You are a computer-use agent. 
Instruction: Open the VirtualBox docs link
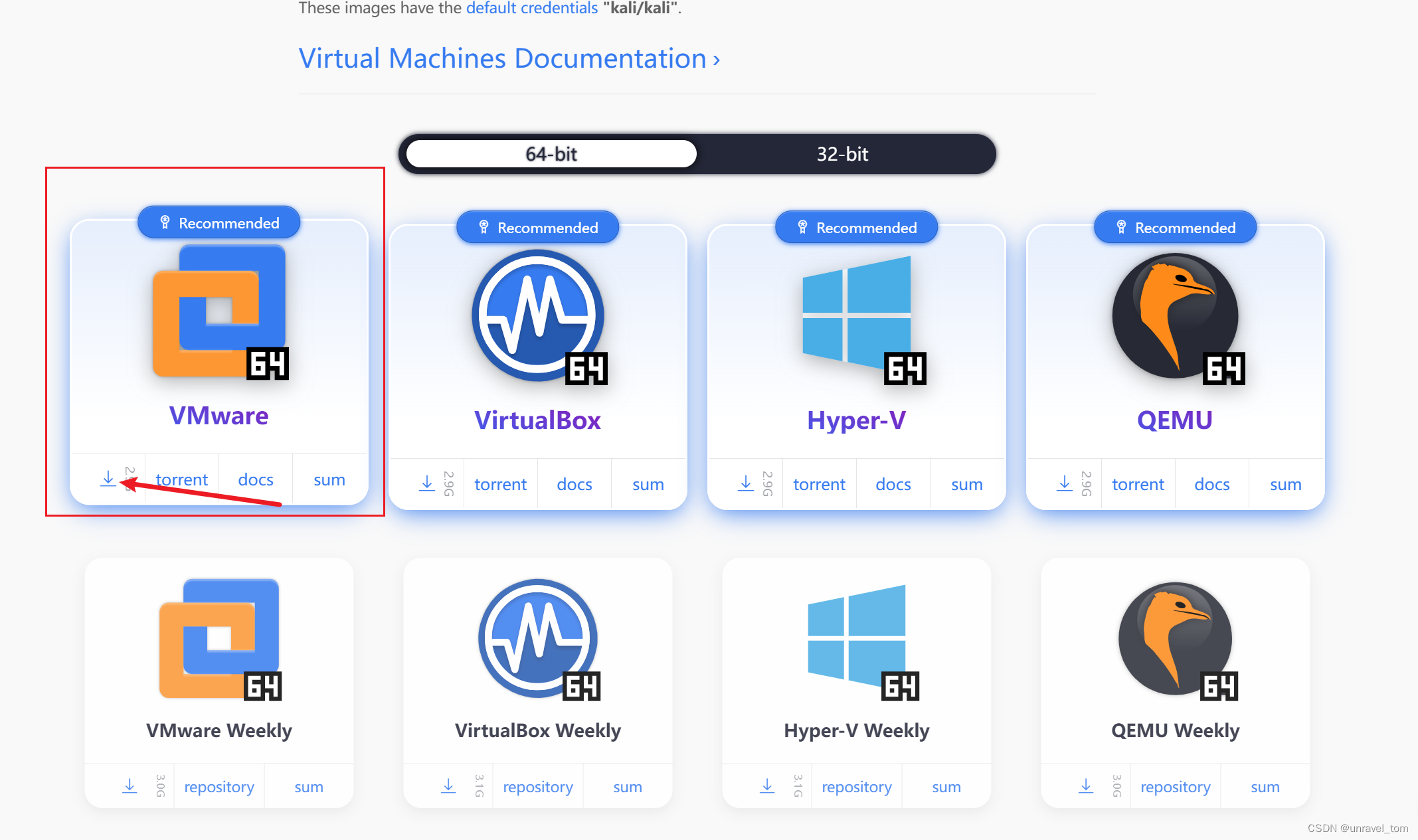click(575, 484)
